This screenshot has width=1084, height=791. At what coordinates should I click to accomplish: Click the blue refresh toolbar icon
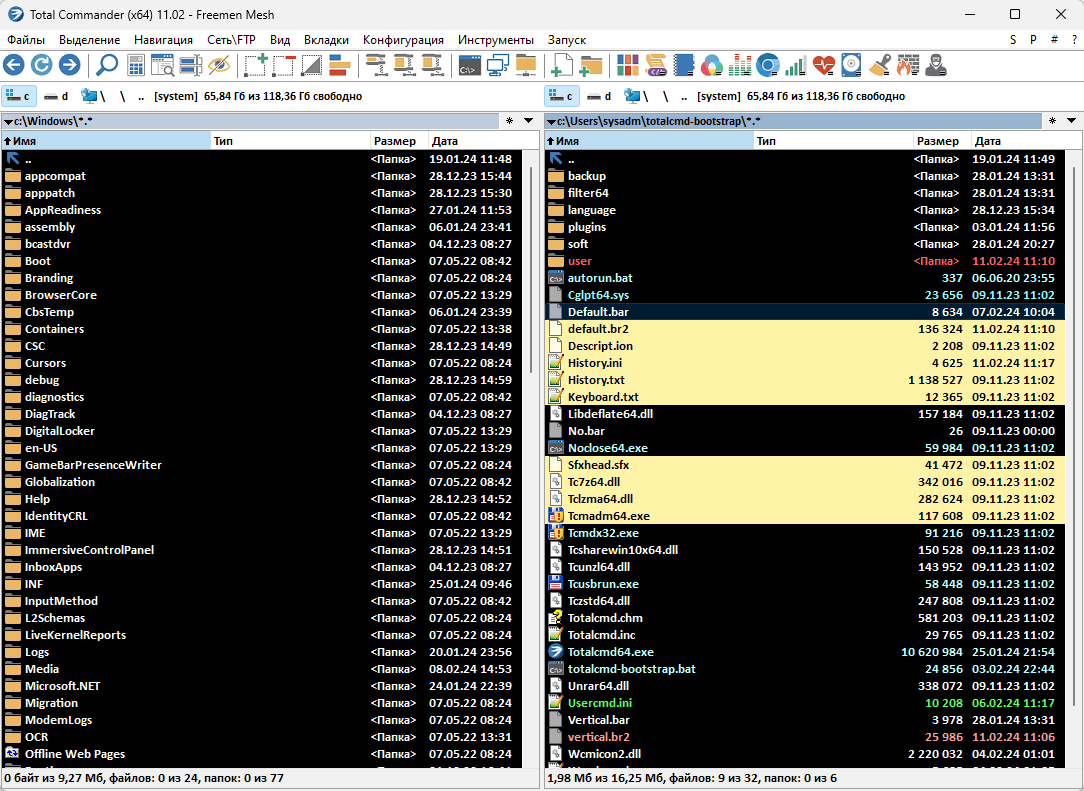[42, 66]
